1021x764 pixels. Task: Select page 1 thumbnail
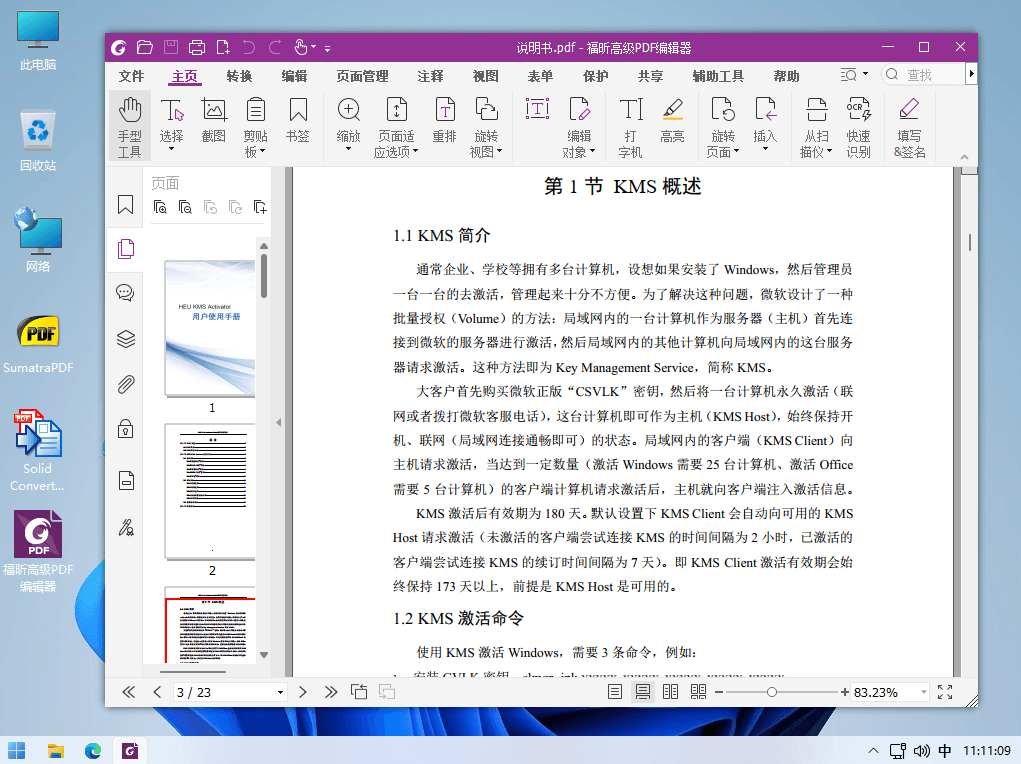pyautogui.click(x=210, y=328)
